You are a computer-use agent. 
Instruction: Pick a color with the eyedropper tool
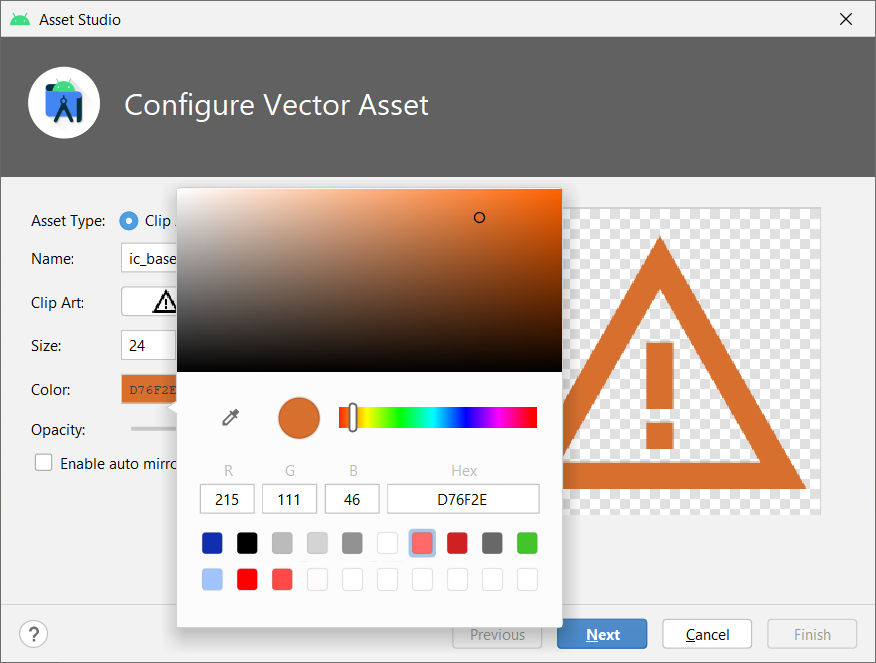pos(230,417)
